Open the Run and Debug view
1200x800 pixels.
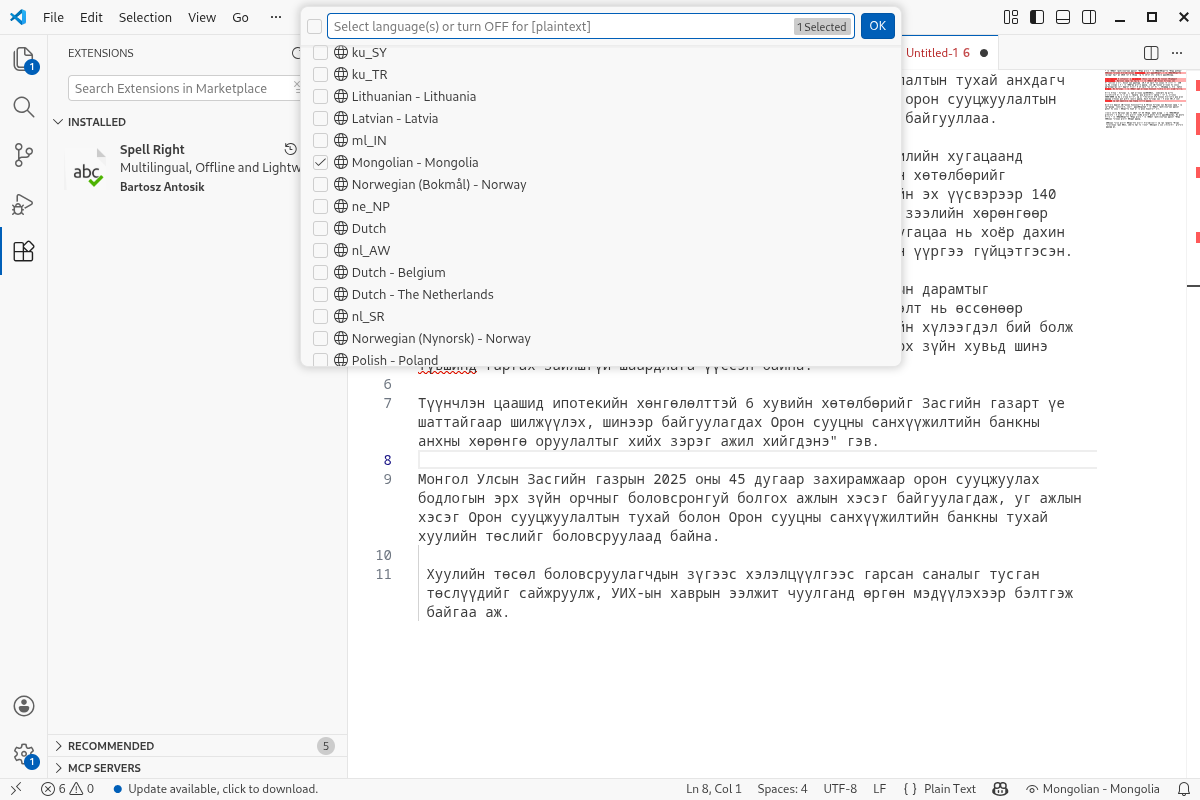coord(24,203)
